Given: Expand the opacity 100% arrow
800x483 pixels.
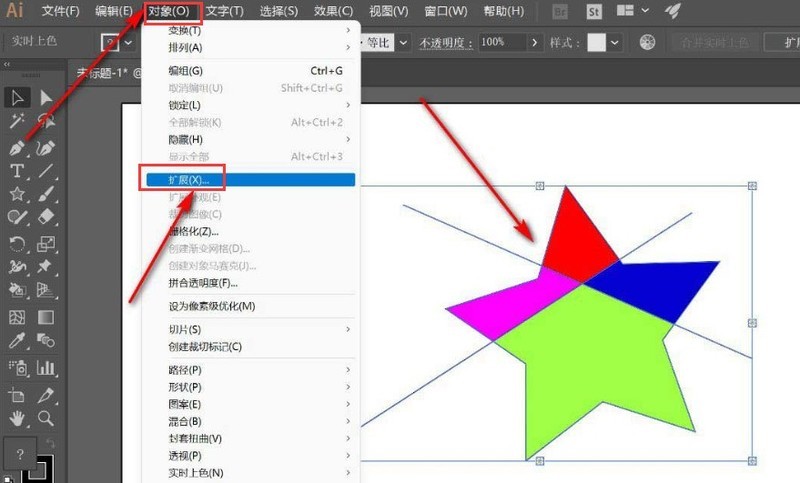Looking at the screenshot, I should (x=534, y=43).
